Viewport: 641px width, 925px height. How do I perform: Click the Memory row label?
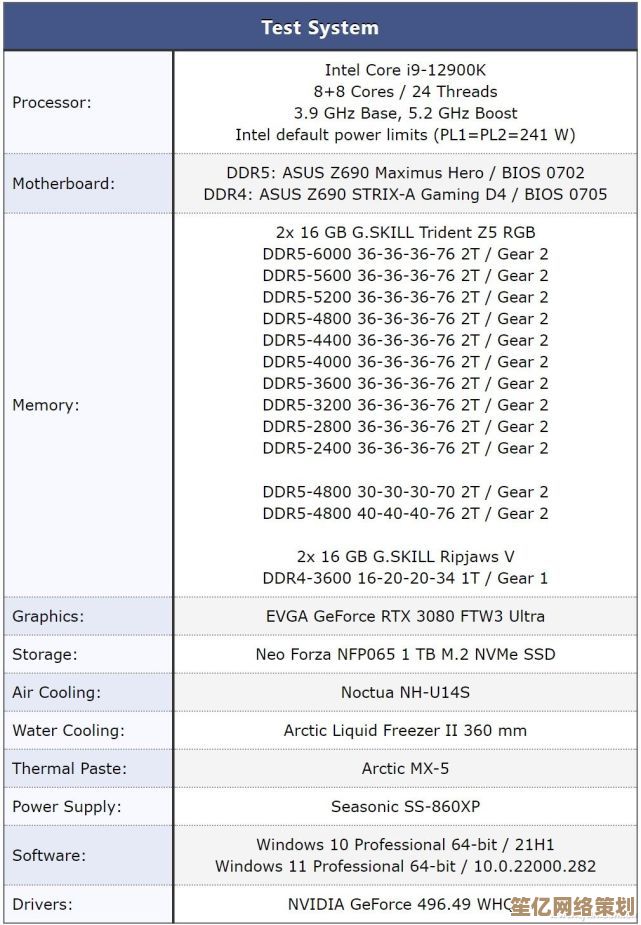(45, 405)
